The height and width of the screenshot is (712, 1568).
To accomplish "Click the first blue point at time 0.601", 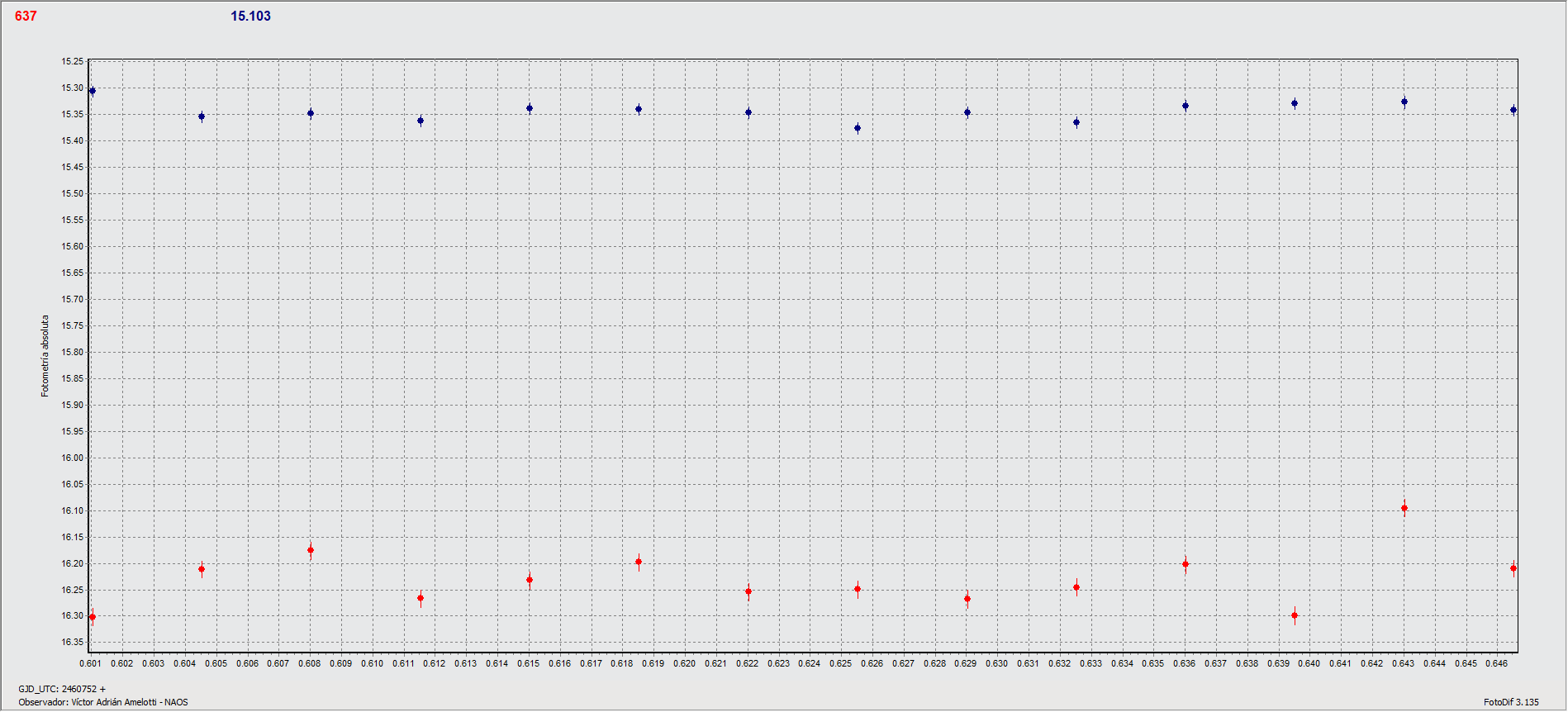I will [x=93, y=91].
